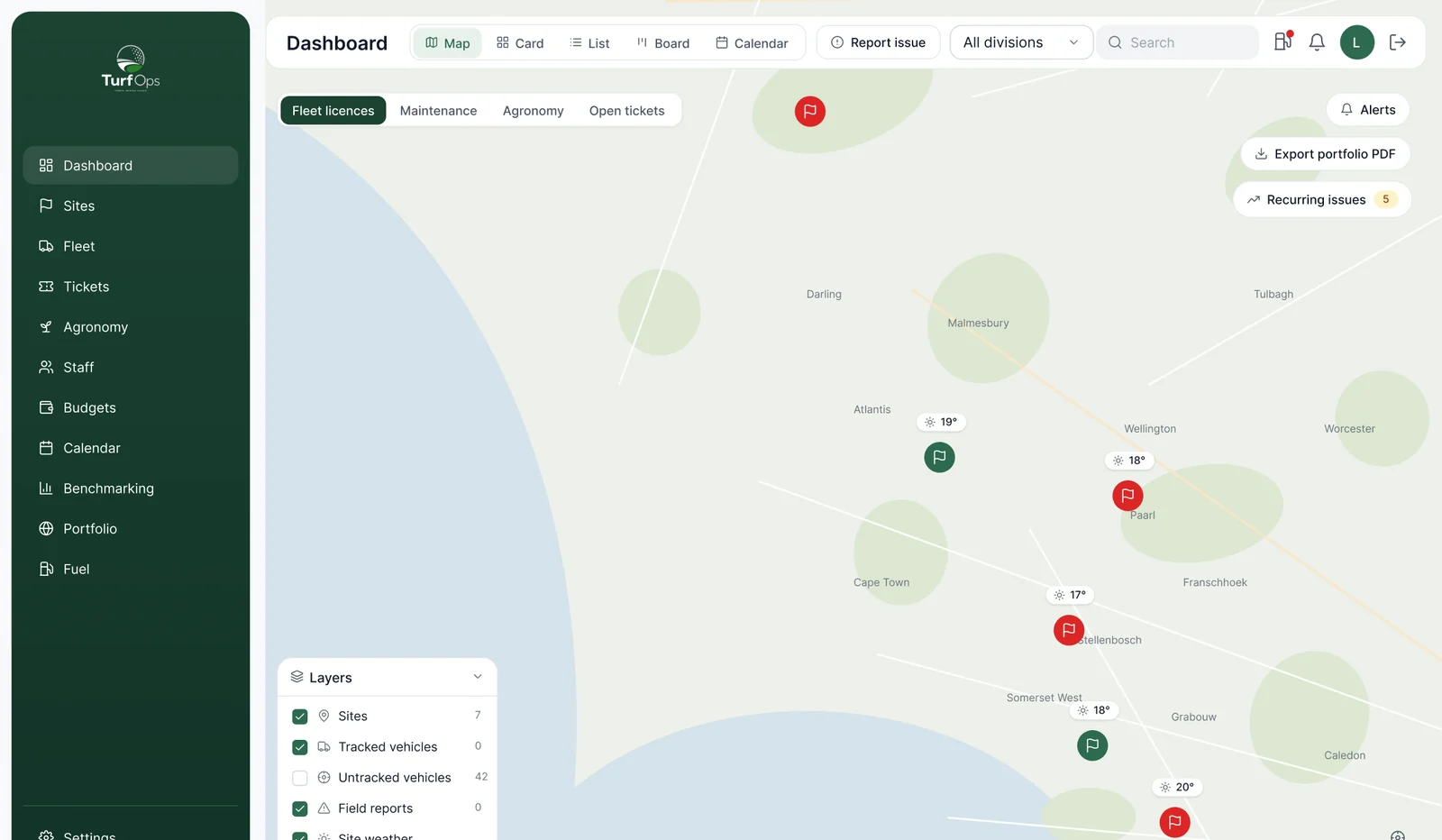Collapse the Layers panel chevron
This screenshot has width=1442, height=840.
pos(478,677)
